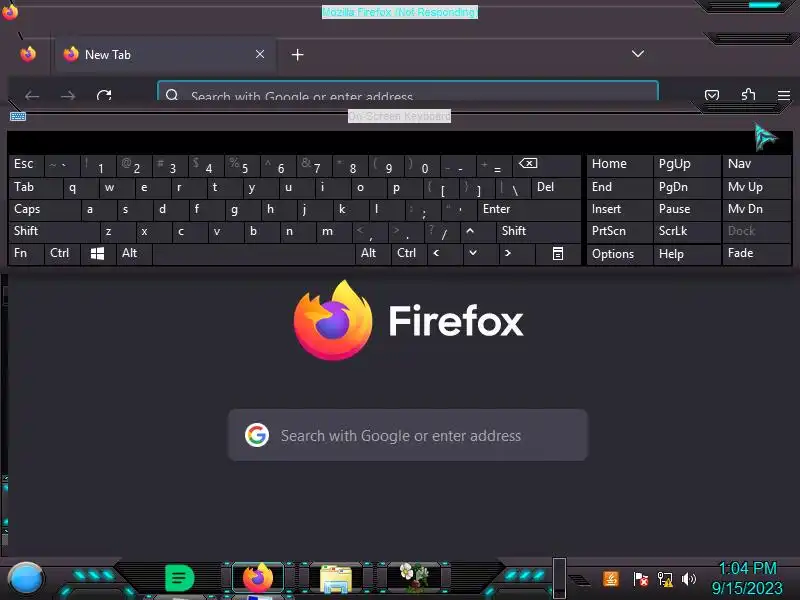Toggle the Caps lock key

point(44,209)
